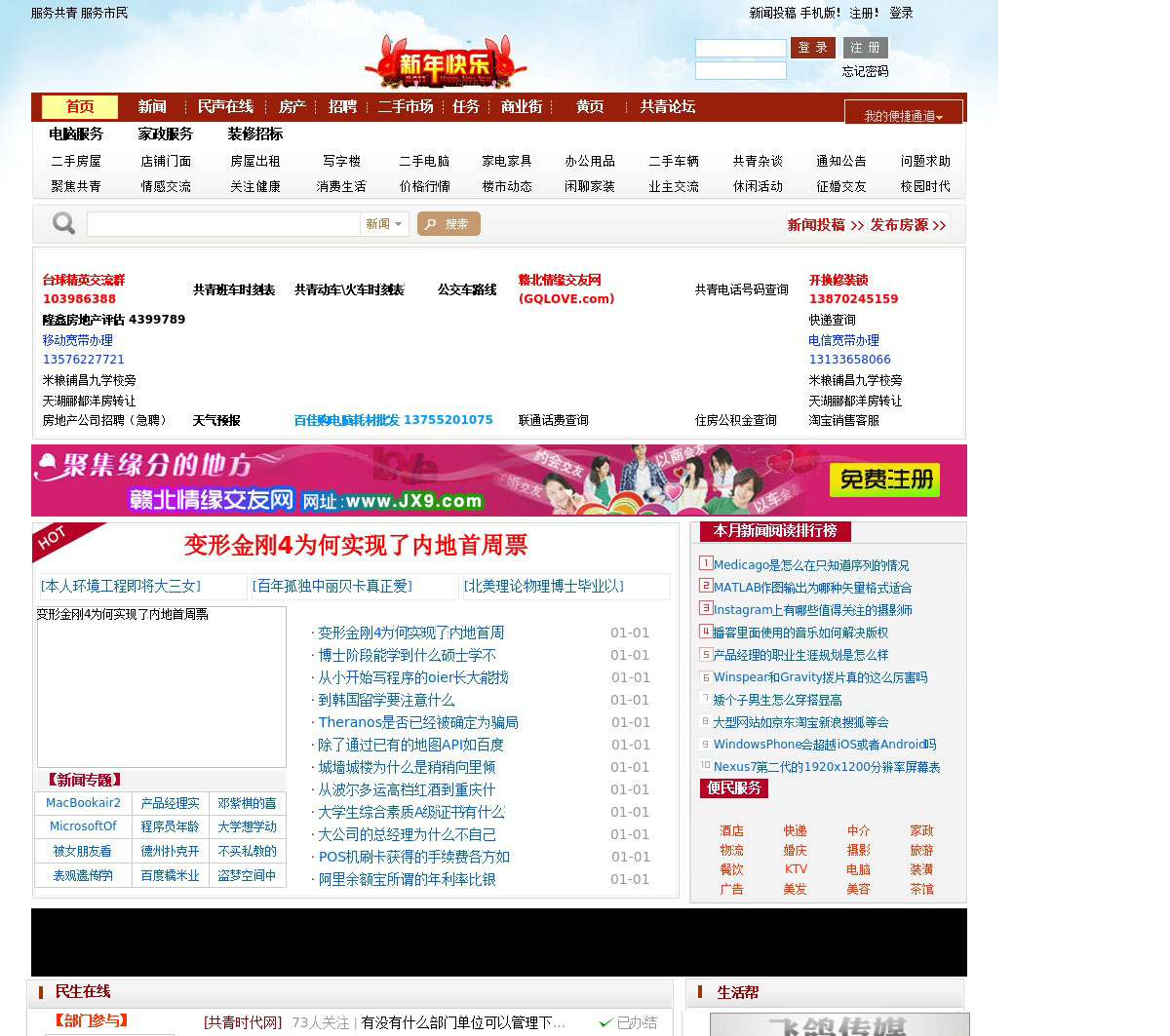Viewport: 1170px width, 1036px height.
Task: Click the 茶馆 service link
Action: point(921,889)
